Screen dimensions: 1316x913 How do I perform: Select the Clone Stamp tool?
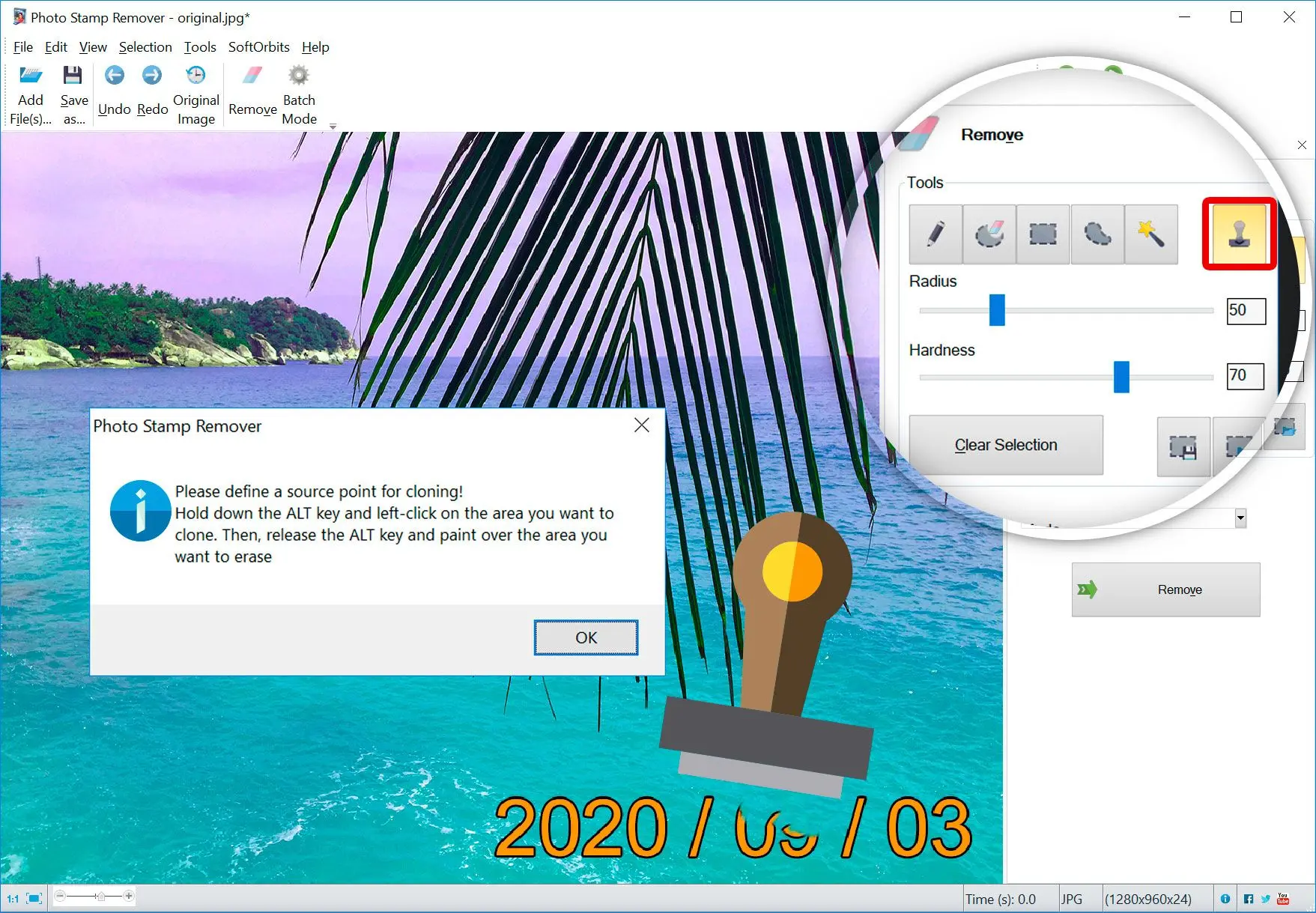[x=1239, y=234]
